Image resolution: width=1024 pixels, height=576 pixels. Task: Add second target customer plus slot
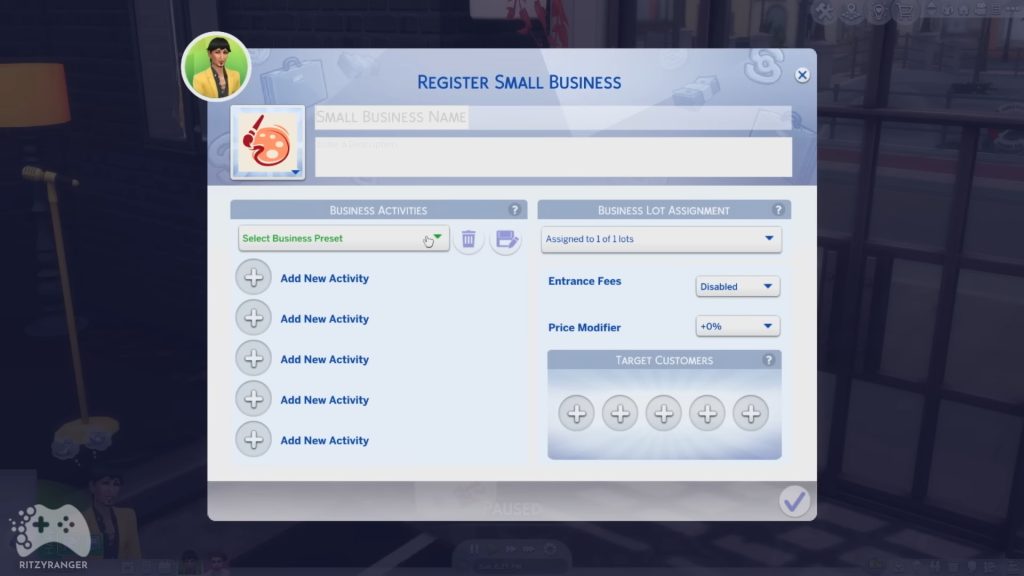pyautogui.click(x=620, y=413)
